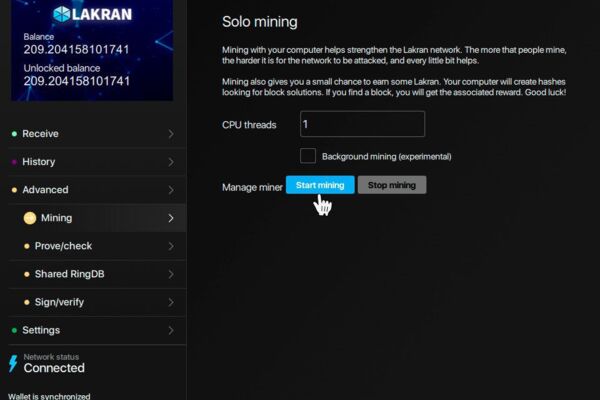The image size is (600, 400).
Task: Click the Stop mining button
Action: [392, 185]
